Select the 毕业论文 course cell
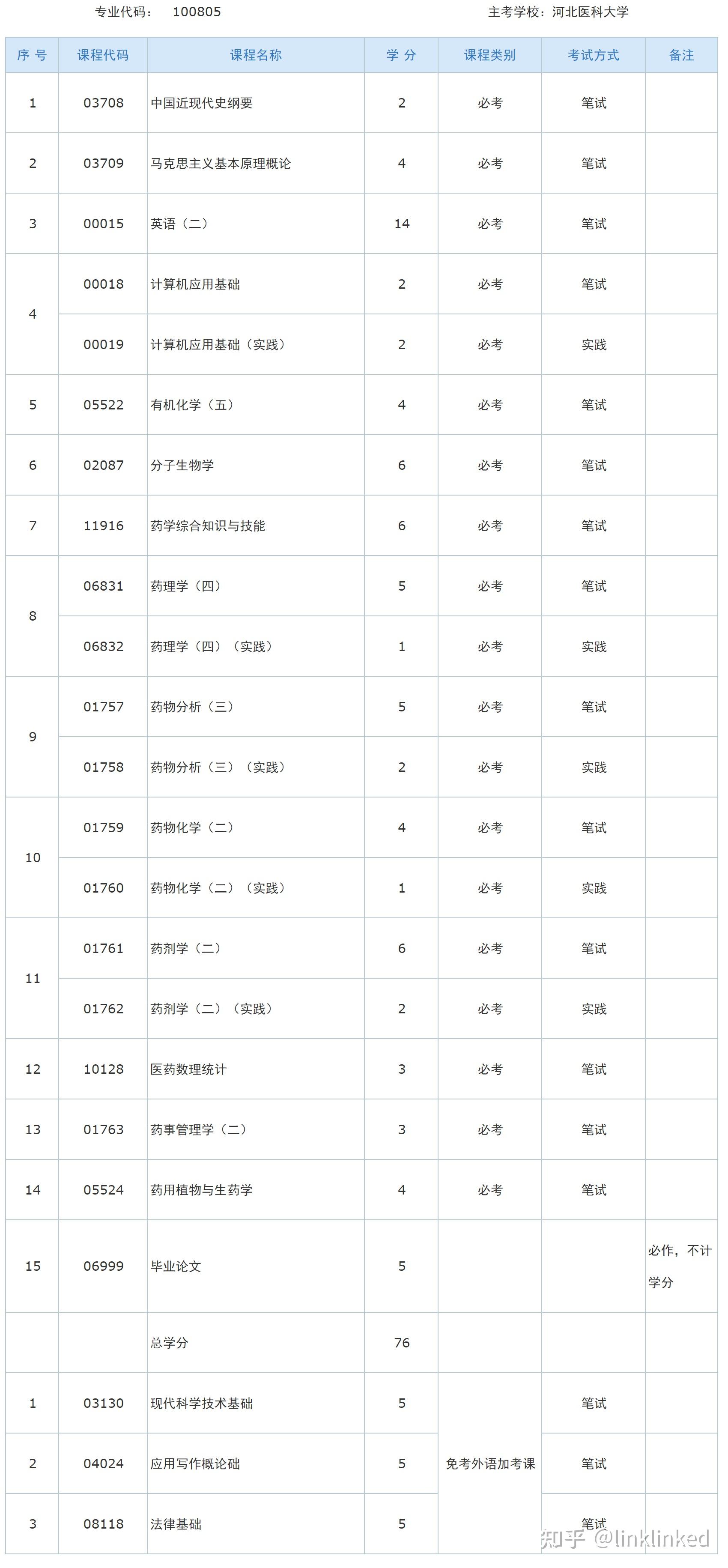 [x=175, y=1267]
